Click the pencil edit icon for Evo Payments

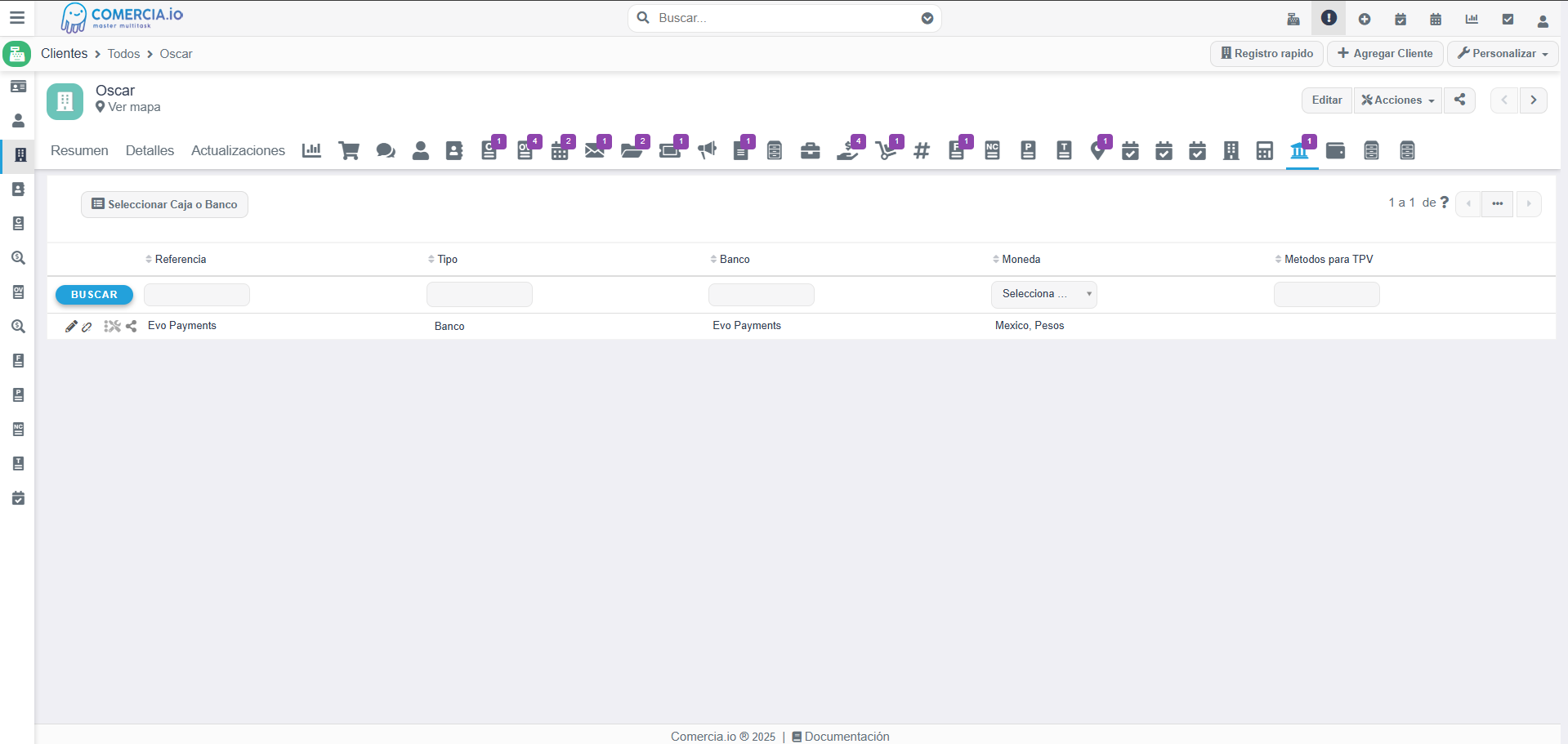tap(71, 326)
